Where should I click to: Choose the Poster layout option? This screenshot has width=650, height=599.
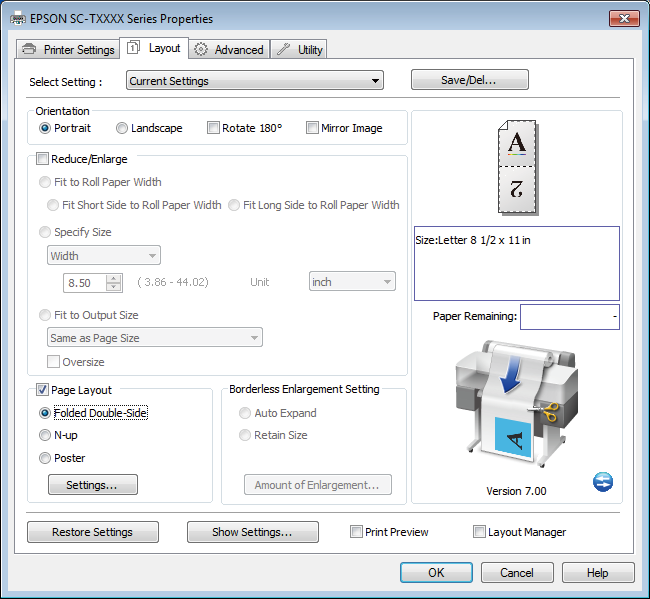pyautogui.click(x=62, y=458)
